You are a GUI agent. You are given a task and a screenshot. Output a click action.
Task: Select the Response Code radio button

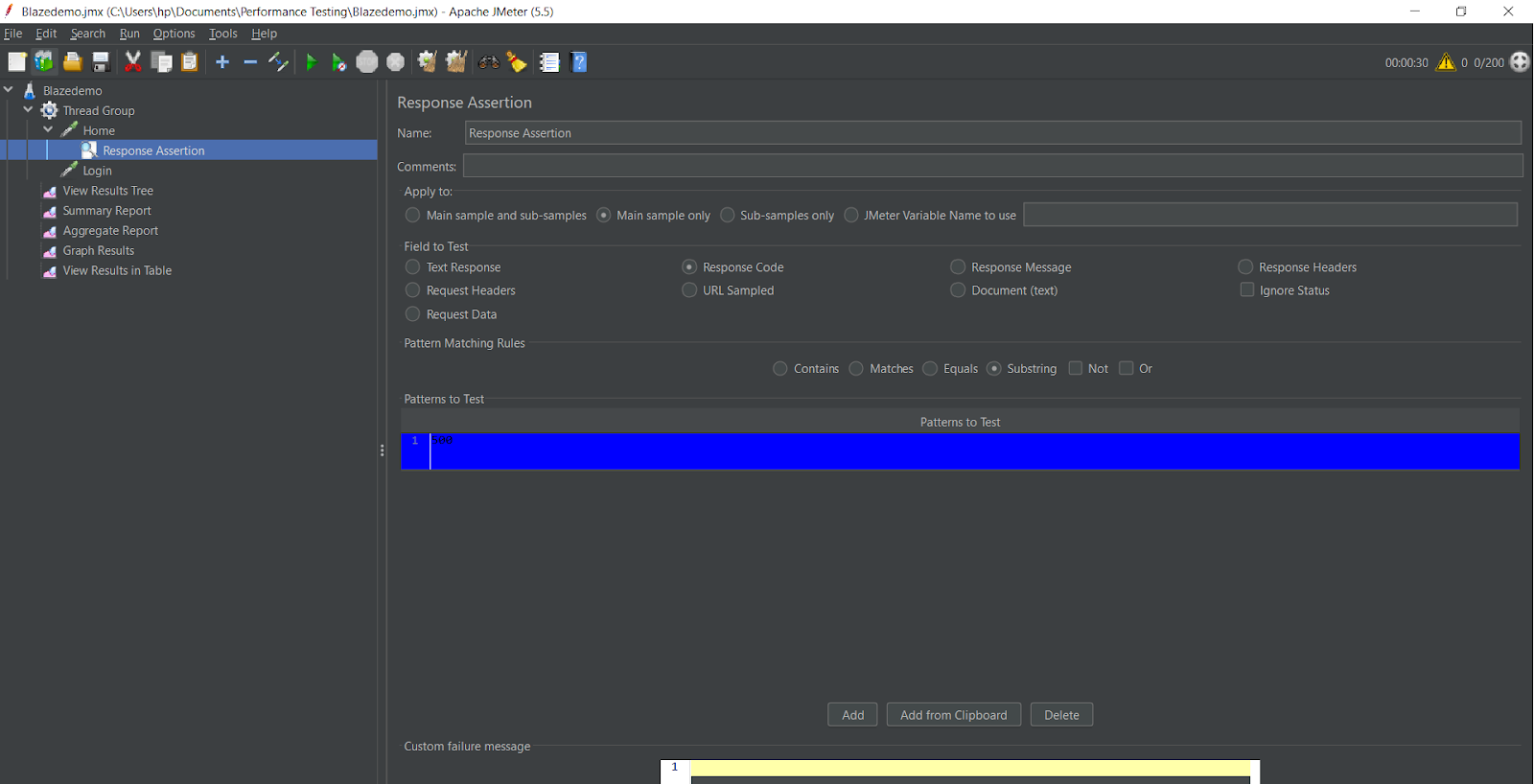click(689, 267)
